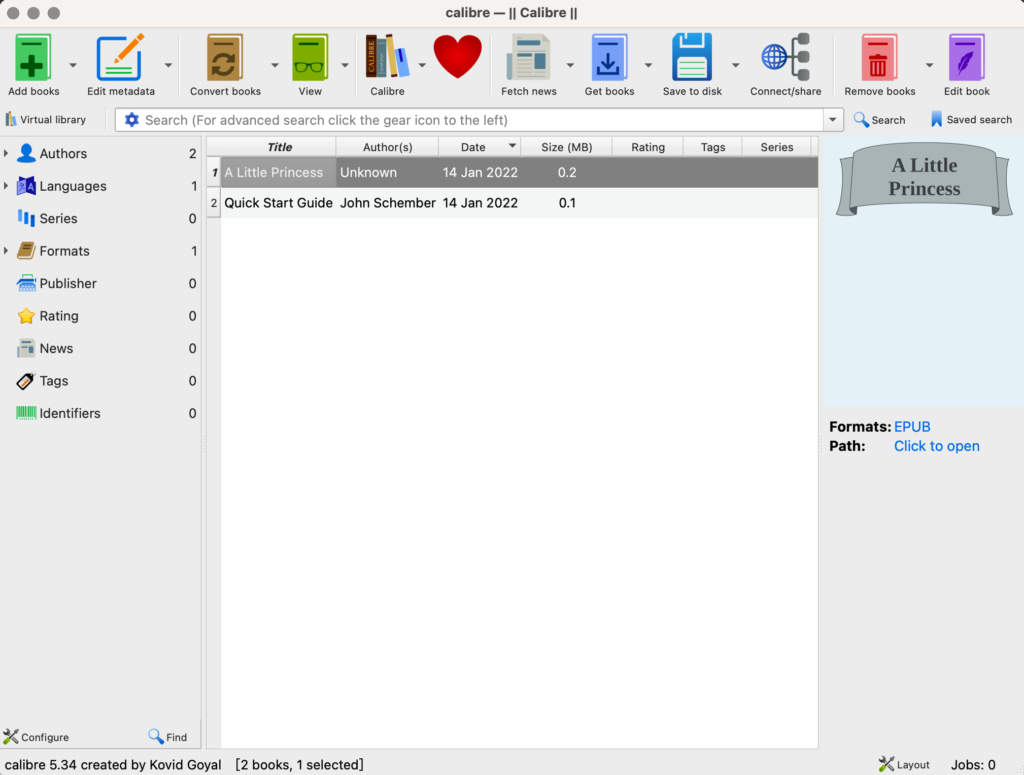Open Add books dropdown arrow
The width and height of the screenshot is (1024, 775).
72,65
